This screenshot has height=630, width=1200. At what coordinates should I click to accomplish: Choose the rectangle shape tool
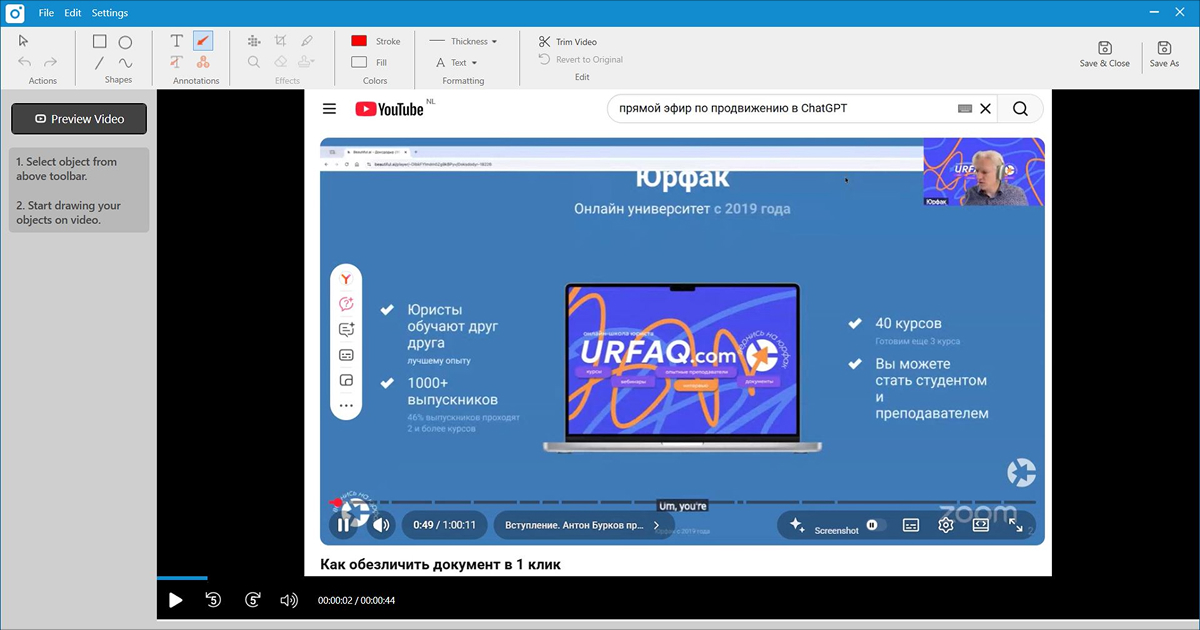coord(100,42)
